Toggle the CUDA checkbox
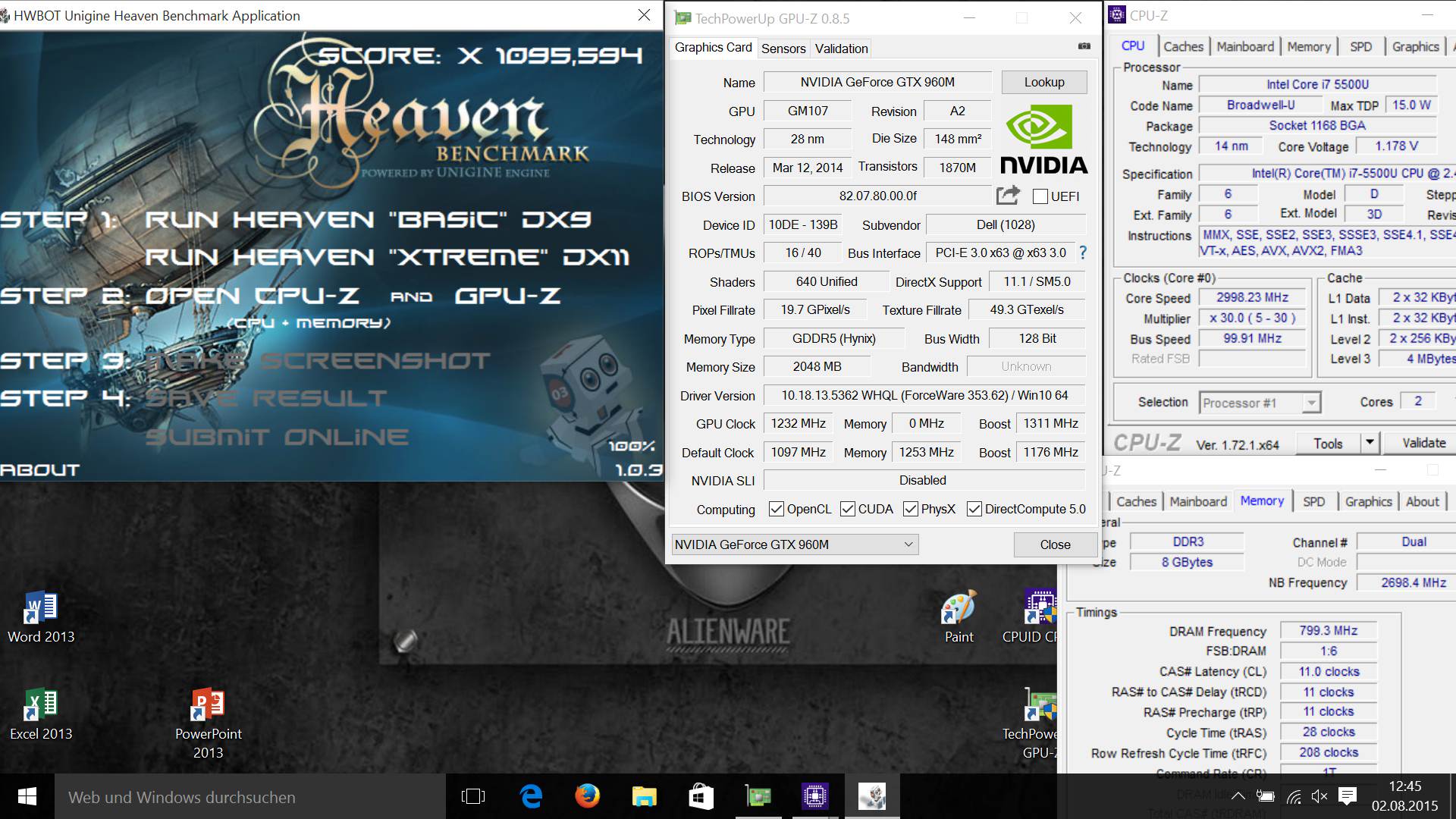 pyautogui.click(x=848, y=509)
